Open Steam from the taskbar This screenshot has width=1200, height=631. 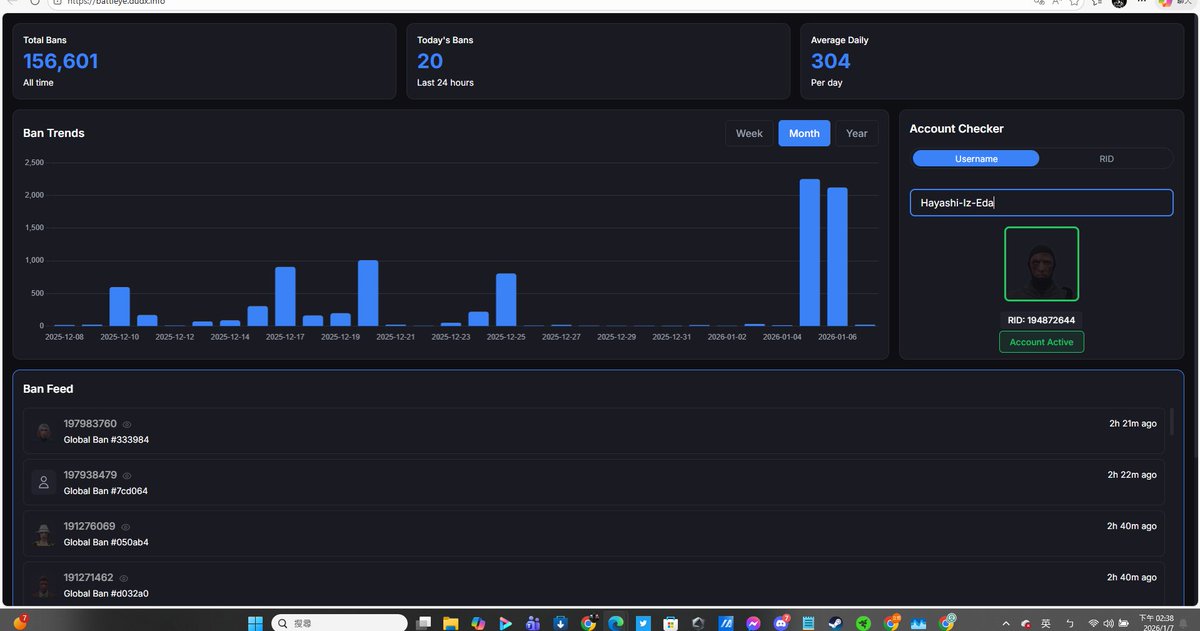click(836, 623)
